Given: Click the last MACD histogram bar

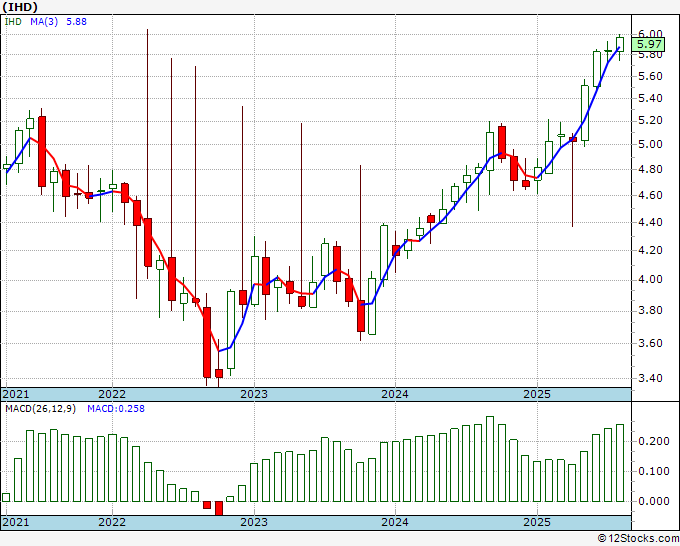Looking at the screenshot, I should (620, 463).
